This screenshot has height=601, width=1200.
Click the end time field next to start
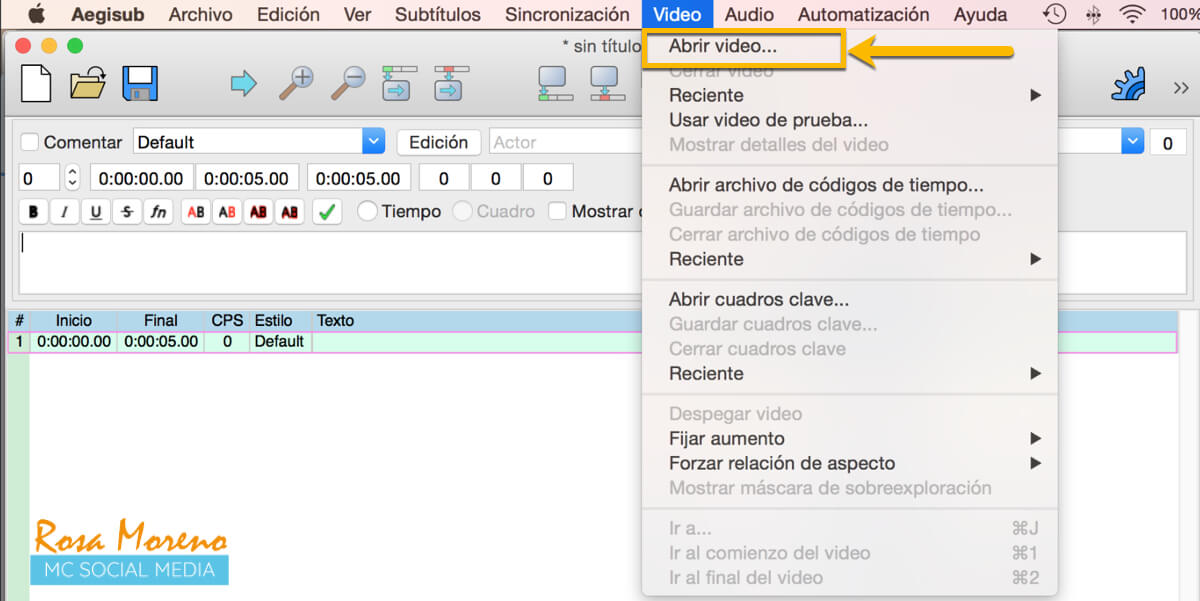pos(247,178)
